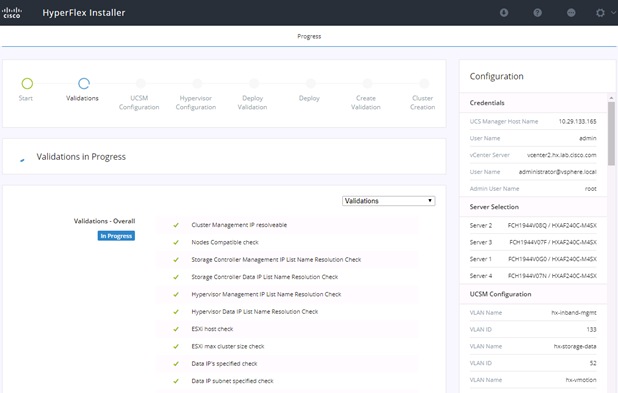
Task: Click the Validations step label
Action: click(x=82, y=98)
